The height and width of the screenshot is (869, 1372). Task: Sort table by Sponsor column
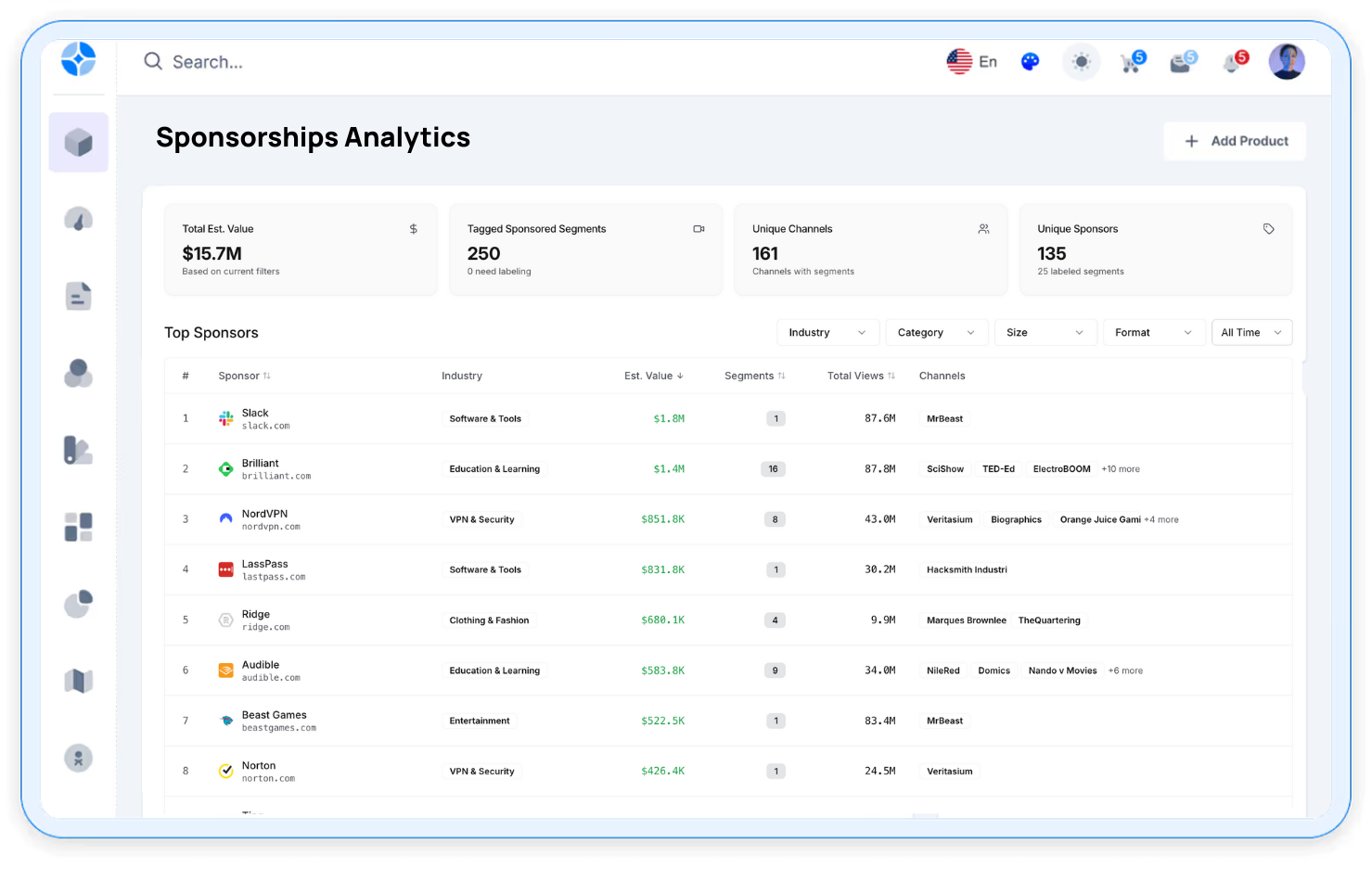pyautogui.click(x=245, y=376)
